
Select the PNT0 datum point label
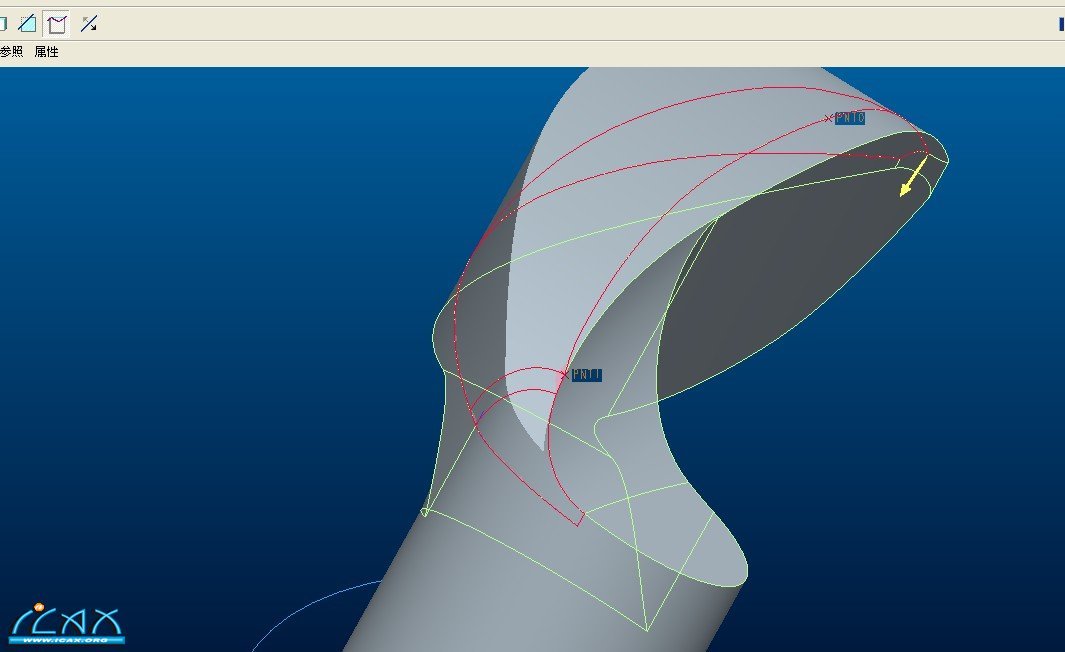(x=850, y=118)
